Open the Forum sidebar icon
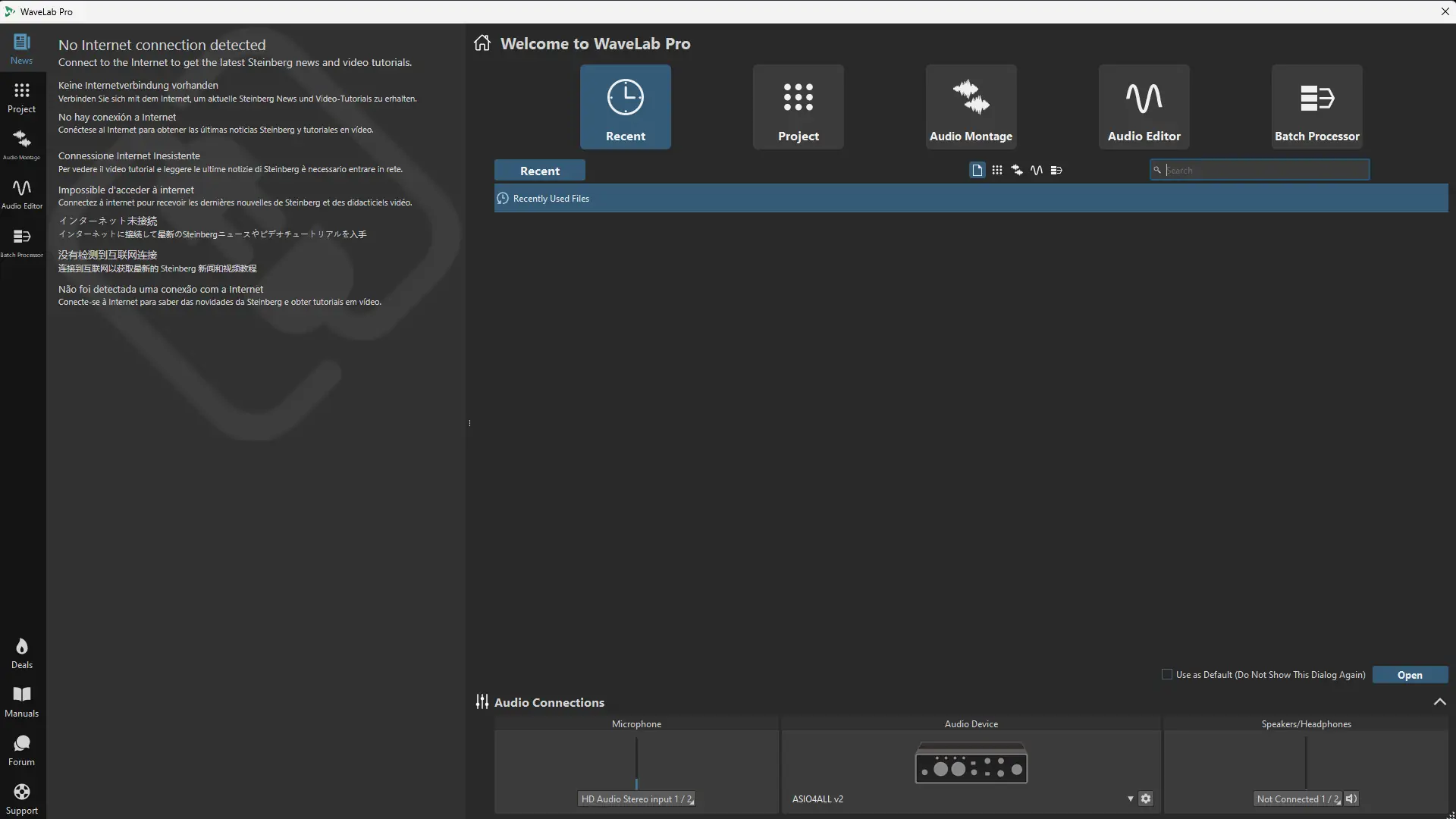The height and width of the screenshot is (819, 1456). [x=22, y=750]
